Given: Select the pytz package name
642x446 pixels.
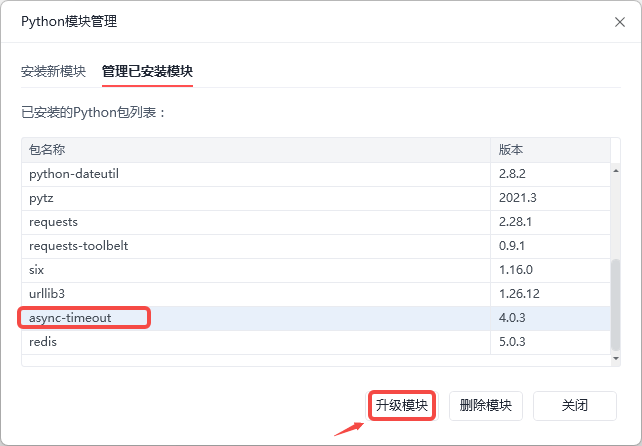Looking at the screenshot, I should (x=43, y=198).
